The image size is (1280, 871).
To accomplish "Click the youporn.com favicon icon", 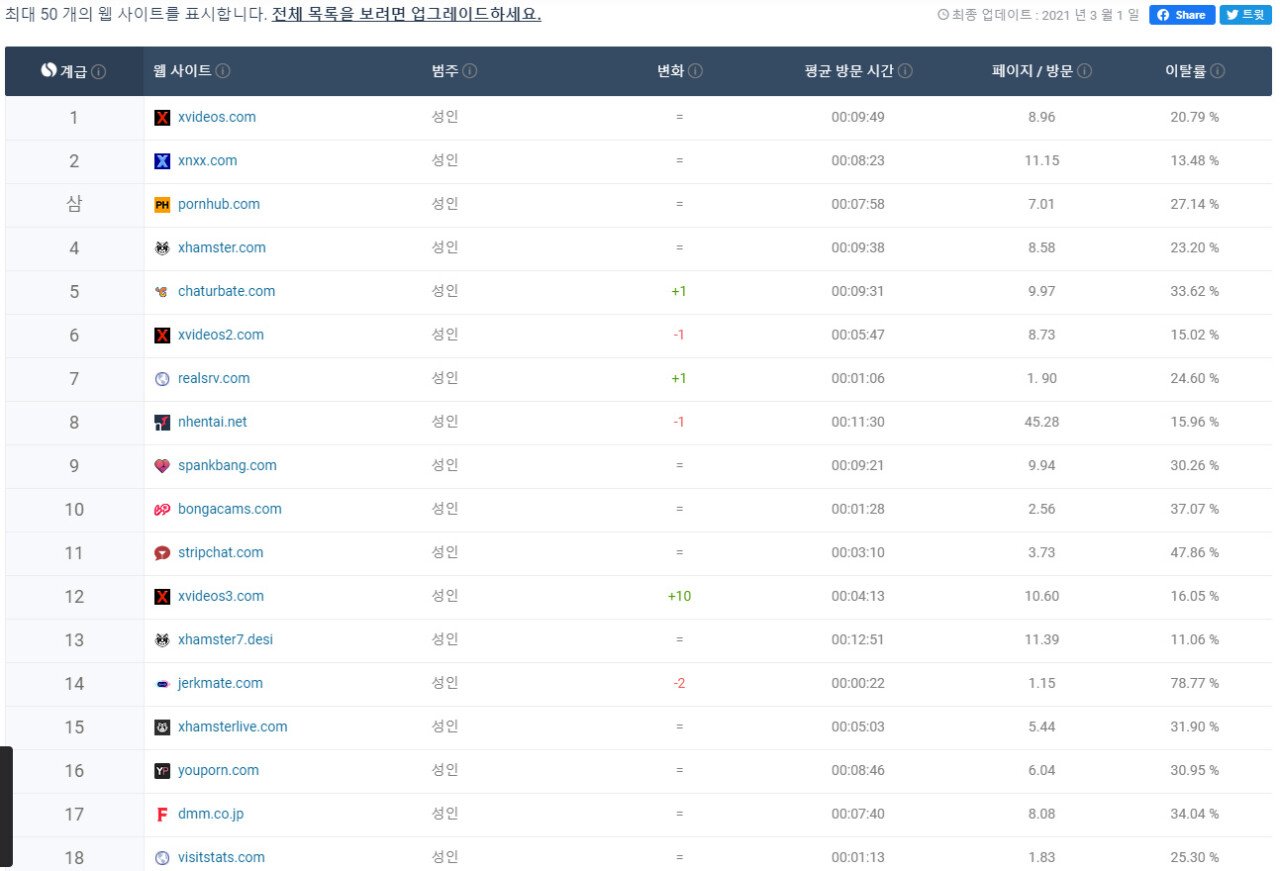I will pos(163,770).
